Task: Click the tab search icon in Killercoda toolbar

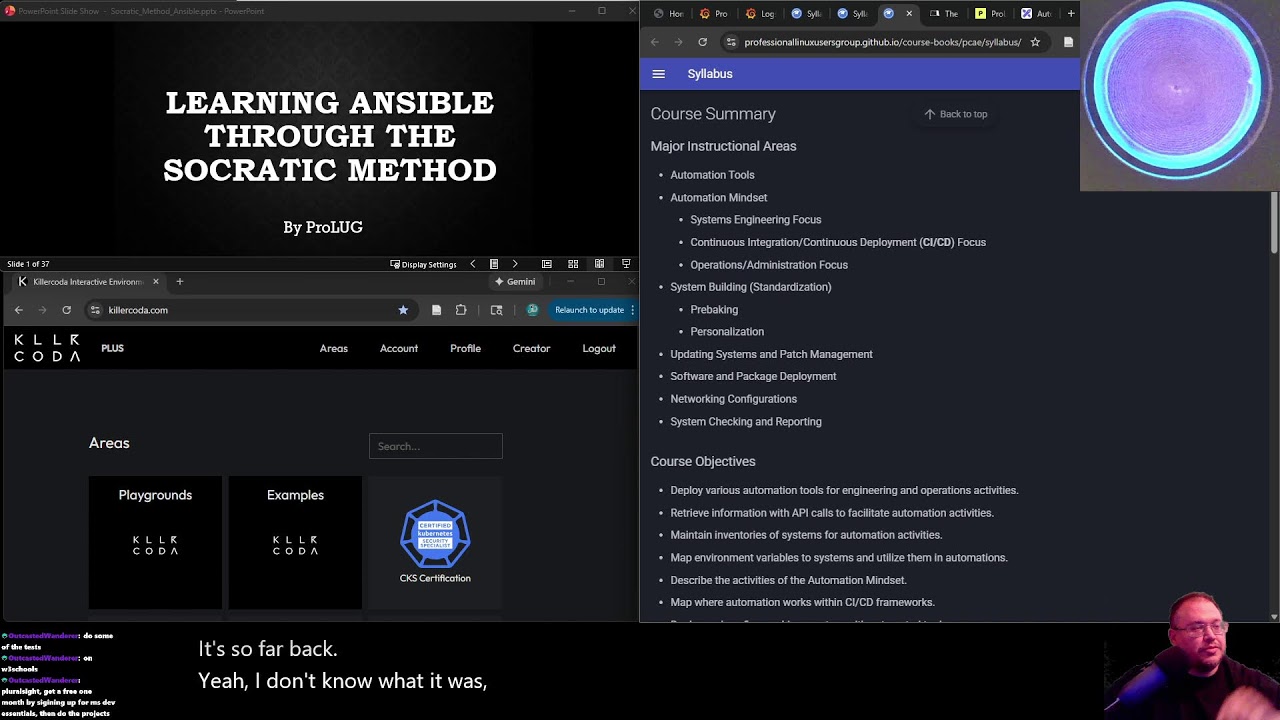Action: click(496, 310)
